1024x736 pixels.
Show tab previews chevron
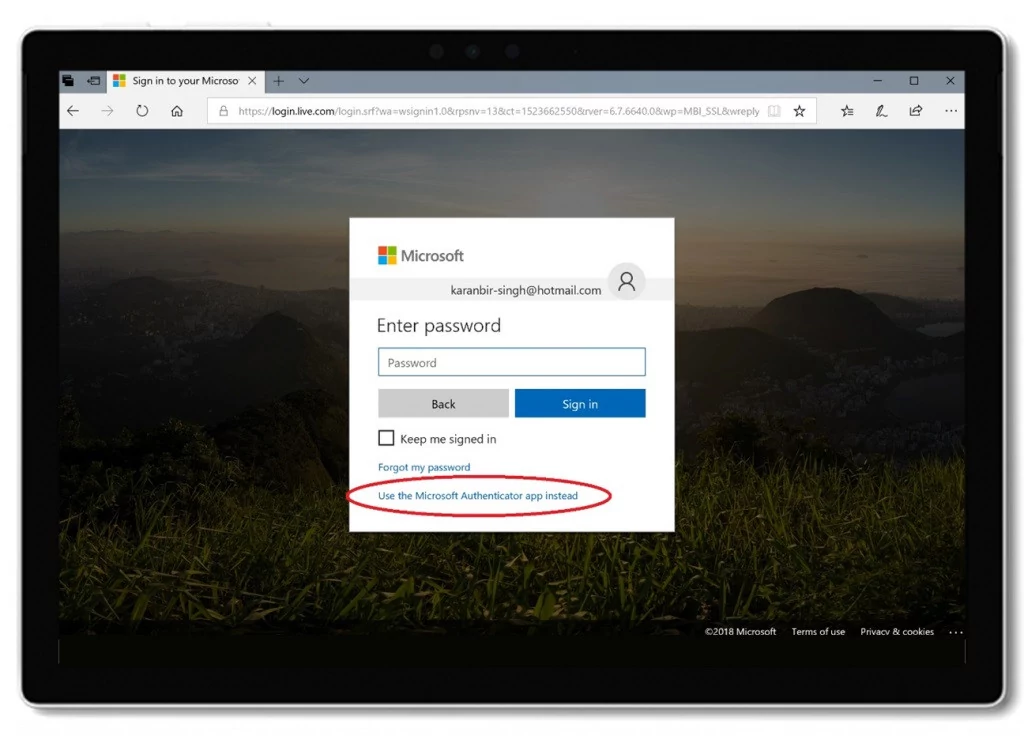click(x=304, y=81)
